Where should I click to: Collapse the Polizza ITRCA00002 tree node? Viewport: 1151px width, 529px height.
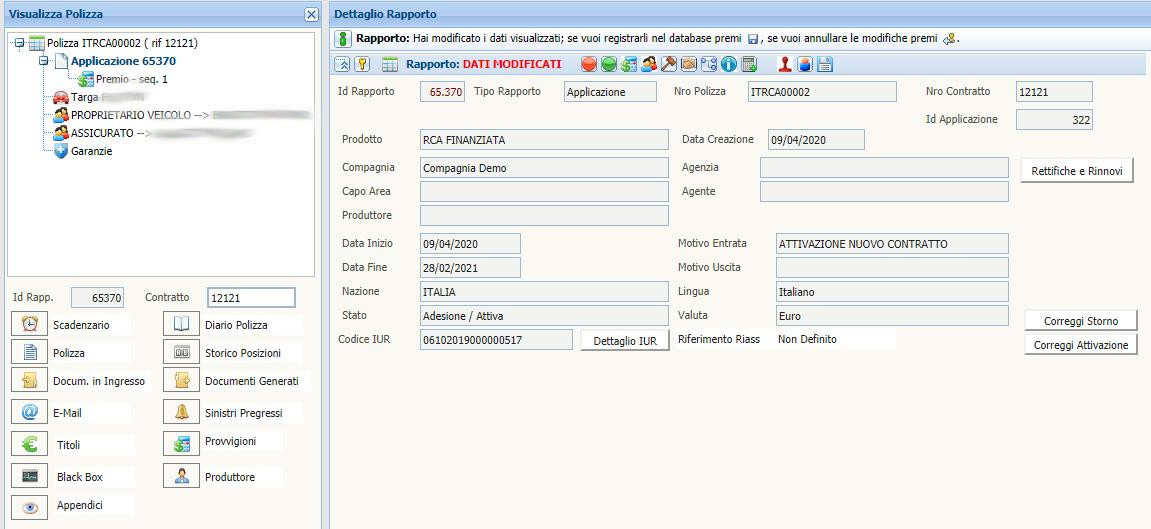coord(19,43)
